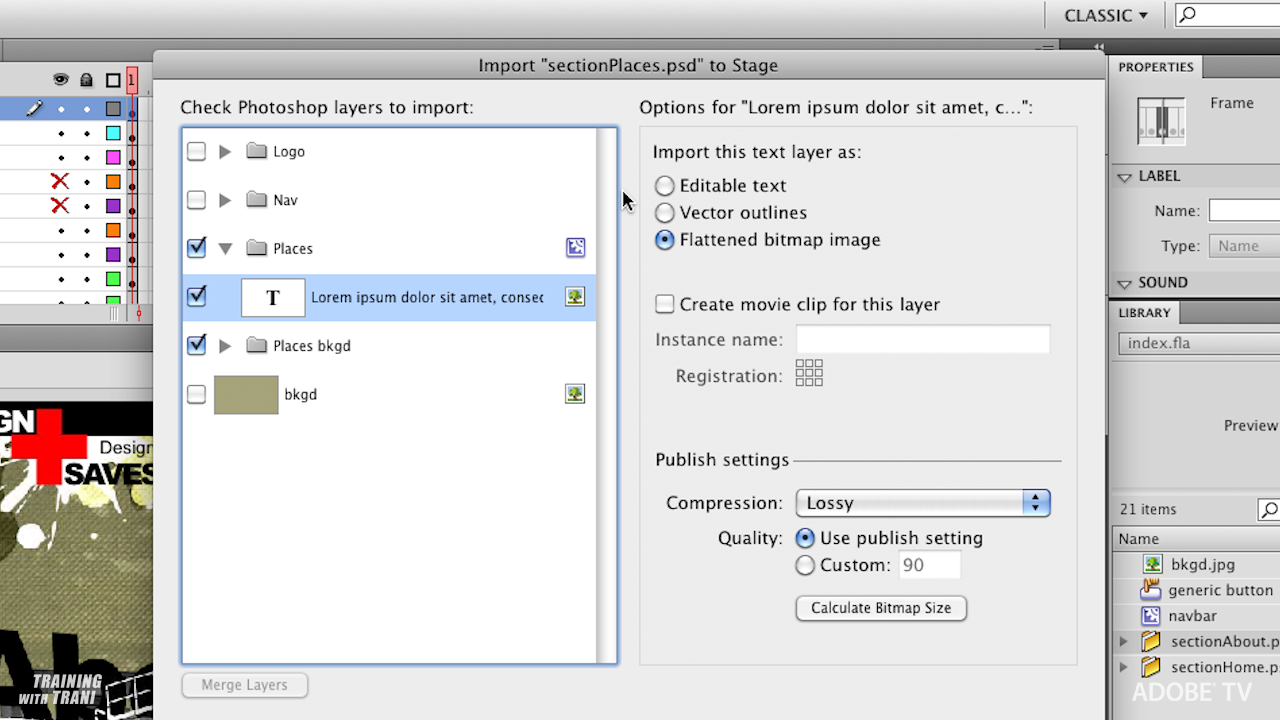Screen dimensions: 1280x720
Task: Select the Vector outlines radio option
Action: click(x=664, y=213)
